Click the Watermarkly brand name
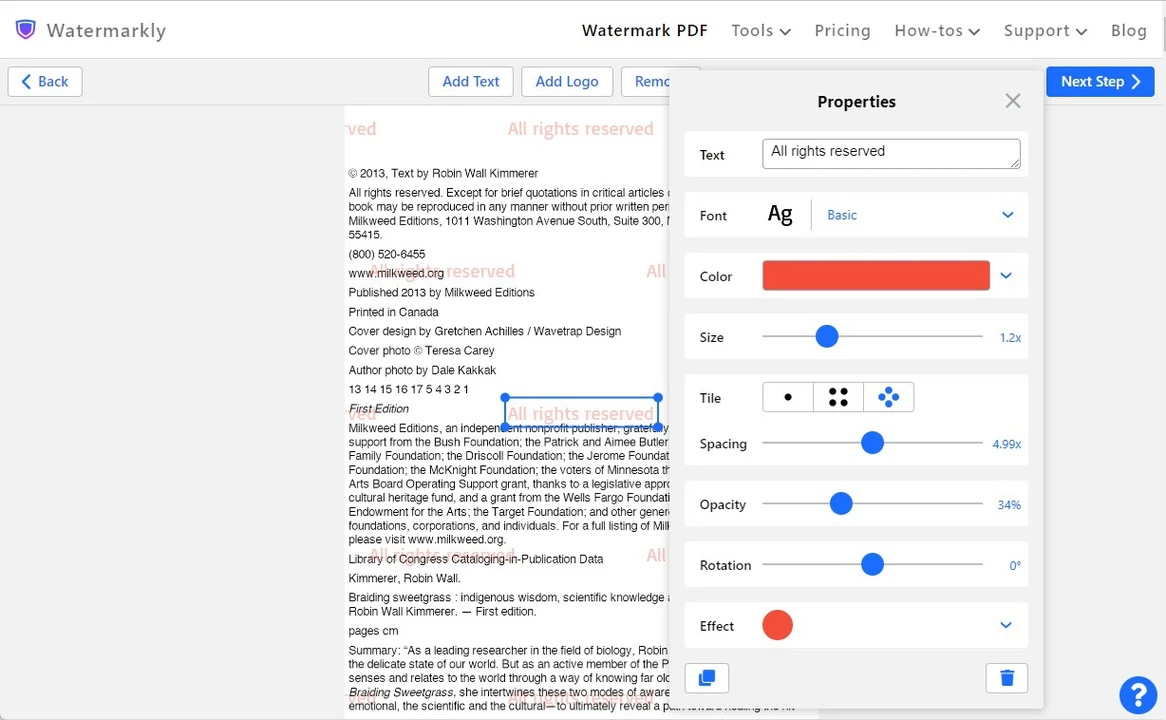Viewport: 1166px width, 720px height. pyautogui.click(x=106, y=30)
